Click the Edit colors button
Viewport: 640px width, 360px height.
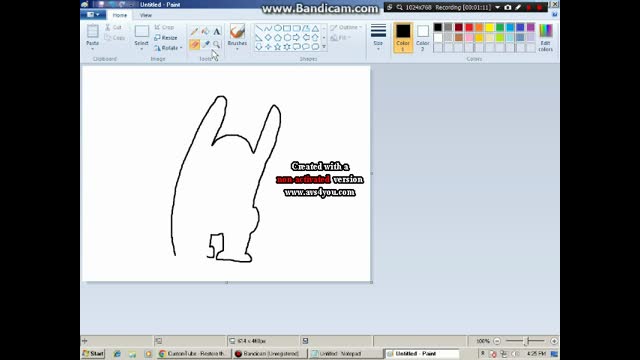tap(546, 38)
